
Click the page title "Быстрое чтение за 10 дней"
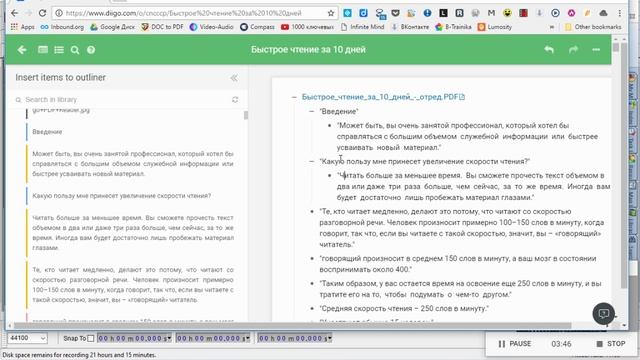coord(308,49)
